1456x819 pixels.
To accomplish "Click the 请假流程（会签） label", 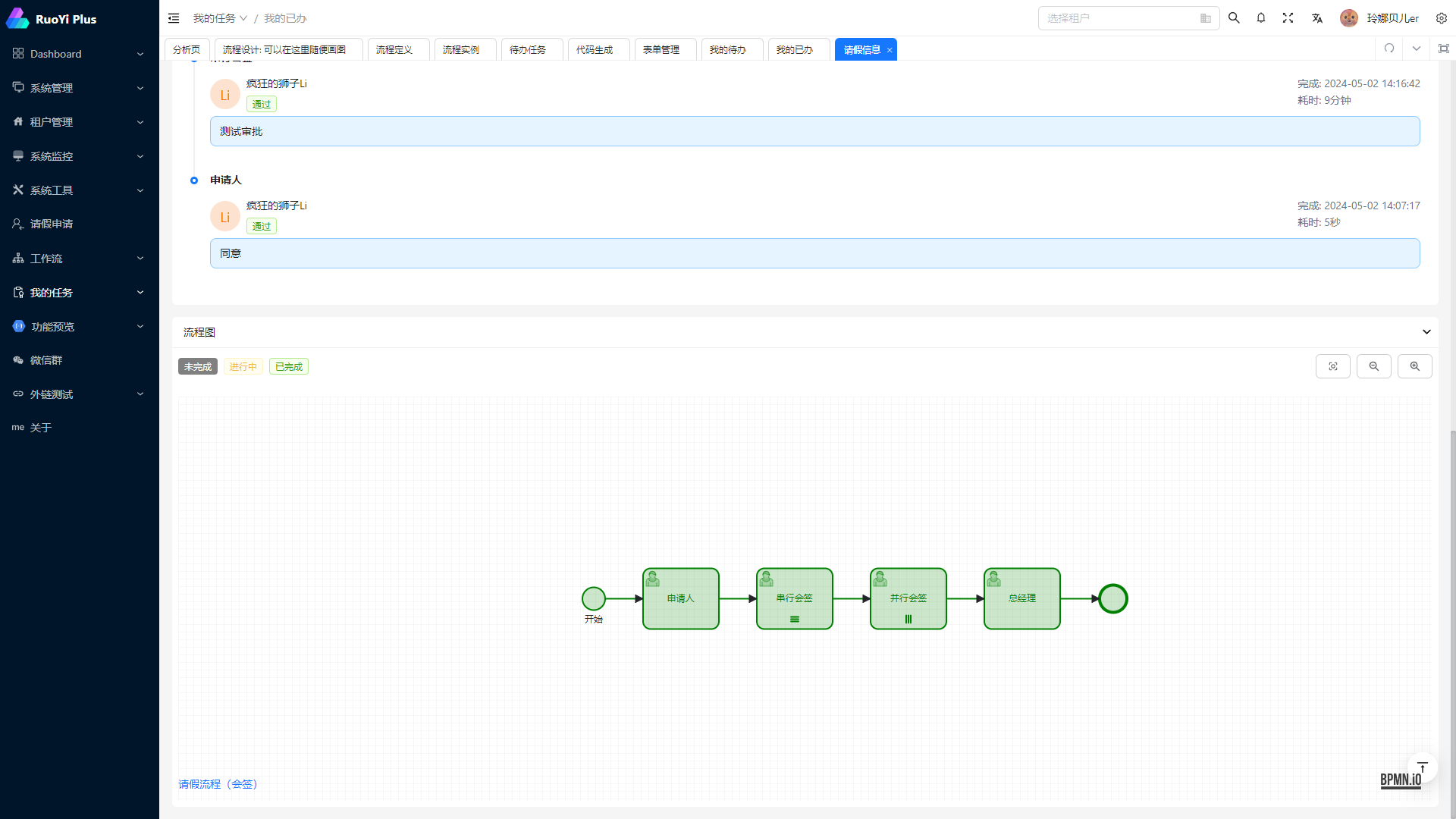I will coord(220,784).
